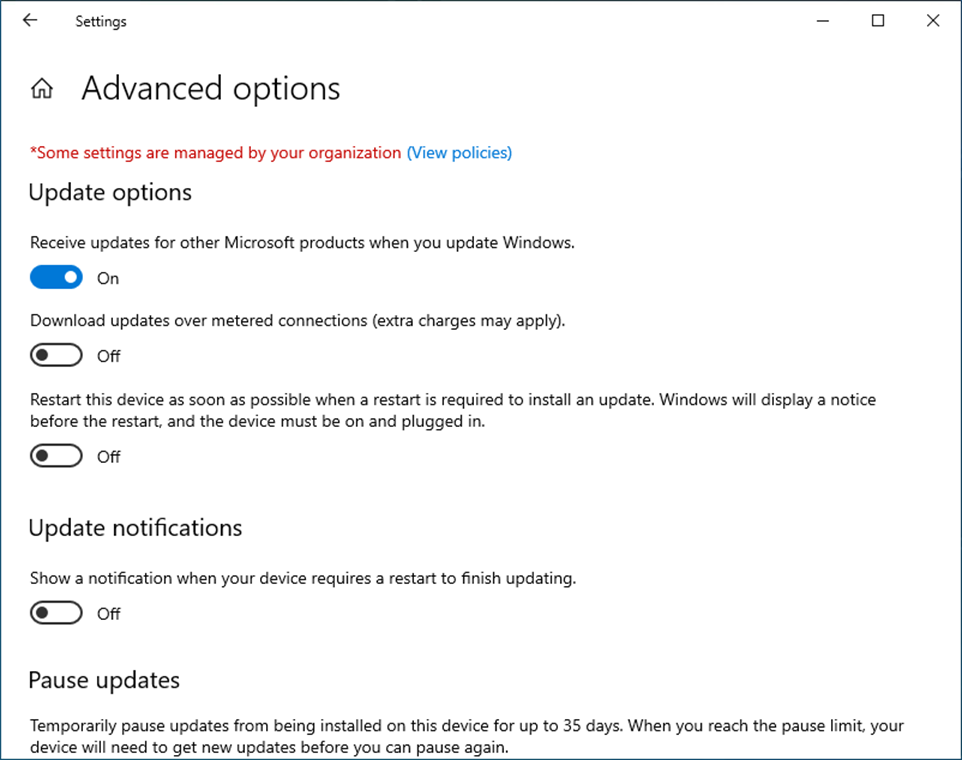Click the Advanced options page heading
The width and height of the screenshot is (962, 760).
tap(210, 88)
